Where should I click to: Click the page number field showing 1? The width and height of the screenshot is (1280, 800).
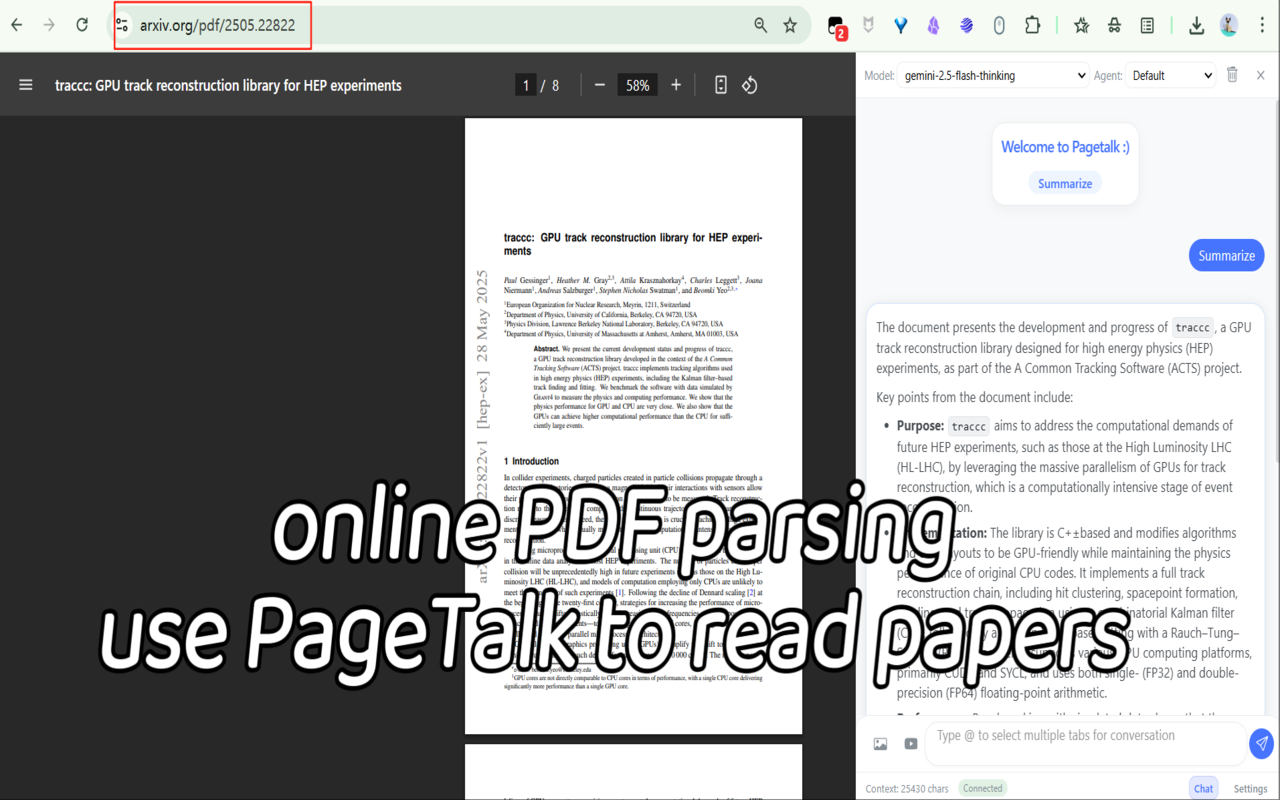pyautogui.click(x=526, y=85)
